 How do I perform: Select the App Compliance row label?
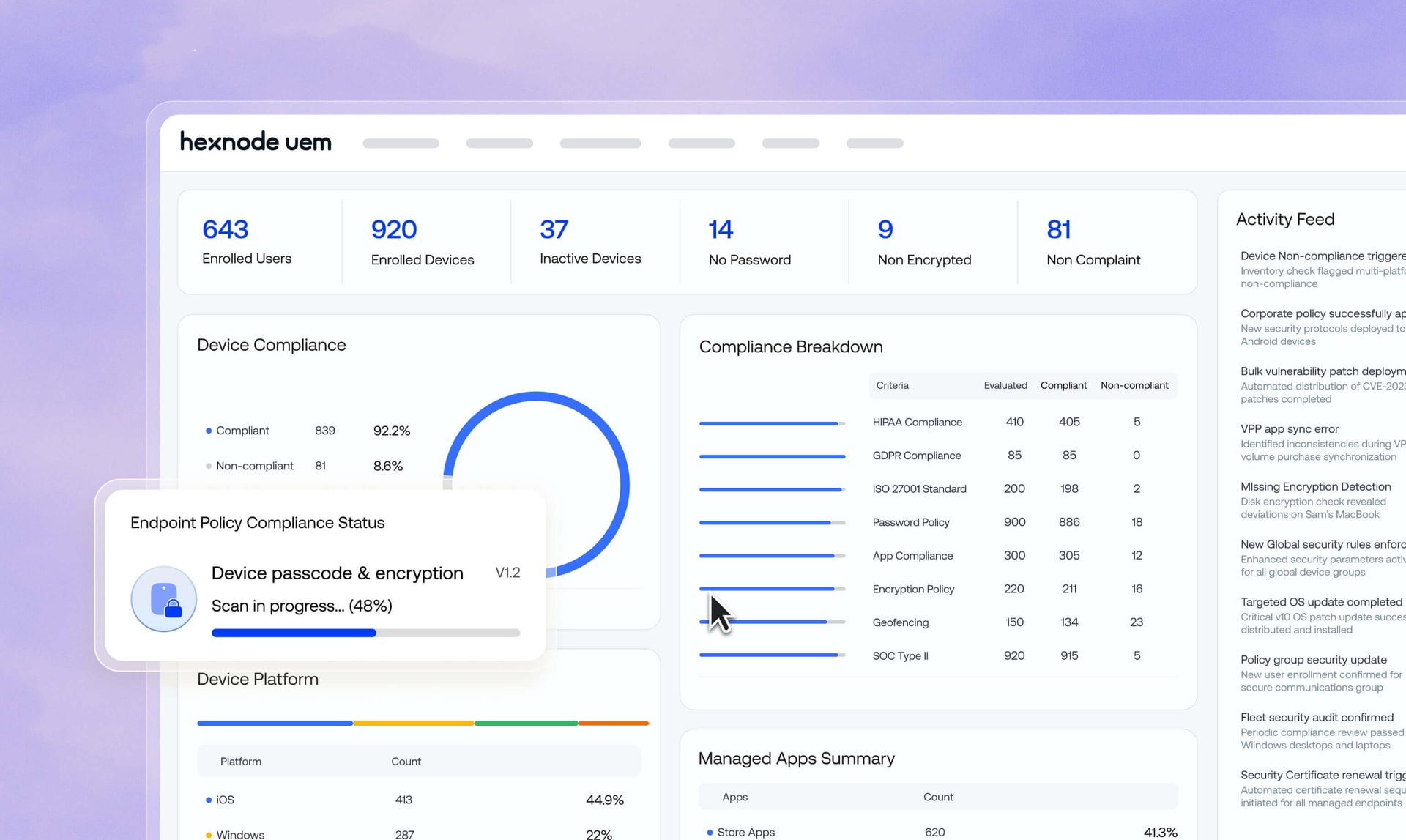[912, 556]
